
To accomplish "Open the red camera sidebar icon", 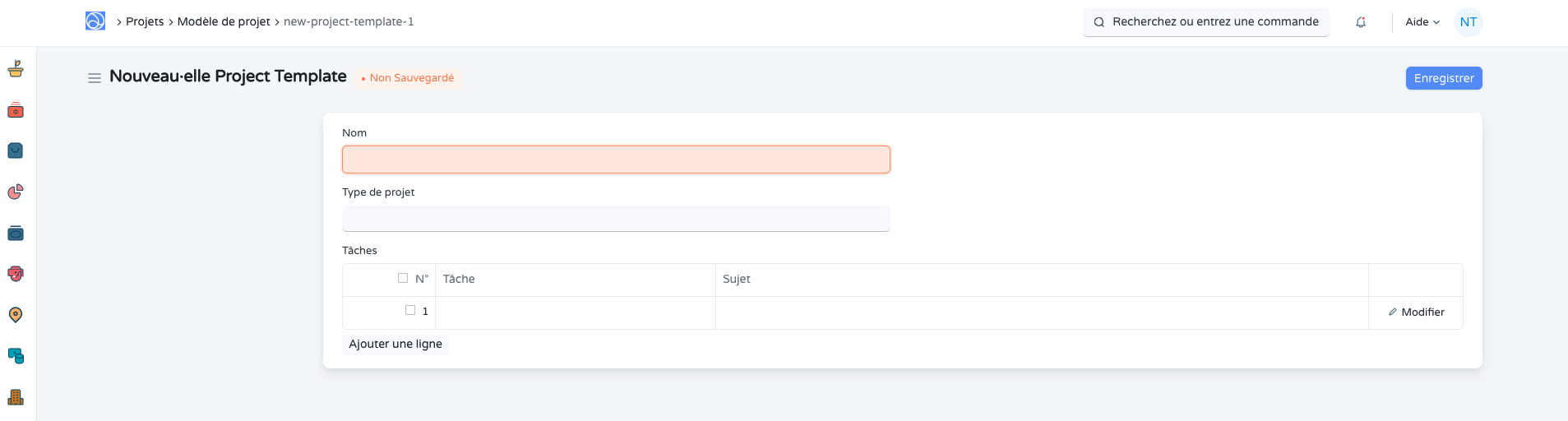I will (x=16, y=110).
